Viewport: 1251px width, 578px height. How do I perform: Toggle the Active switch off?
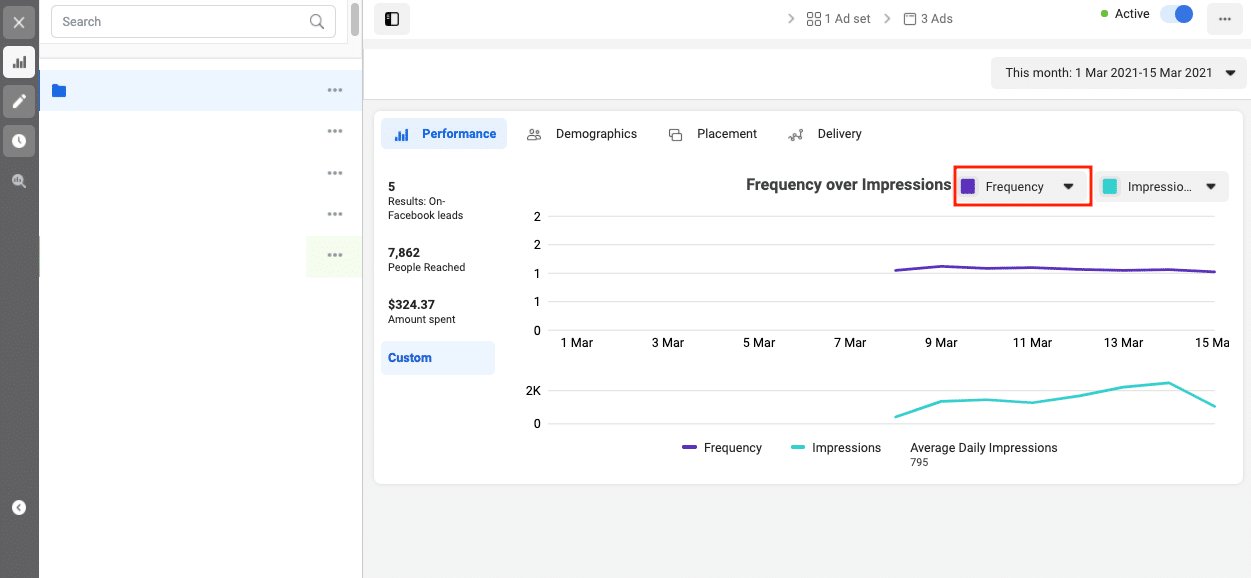click(x=1176, y=14)
